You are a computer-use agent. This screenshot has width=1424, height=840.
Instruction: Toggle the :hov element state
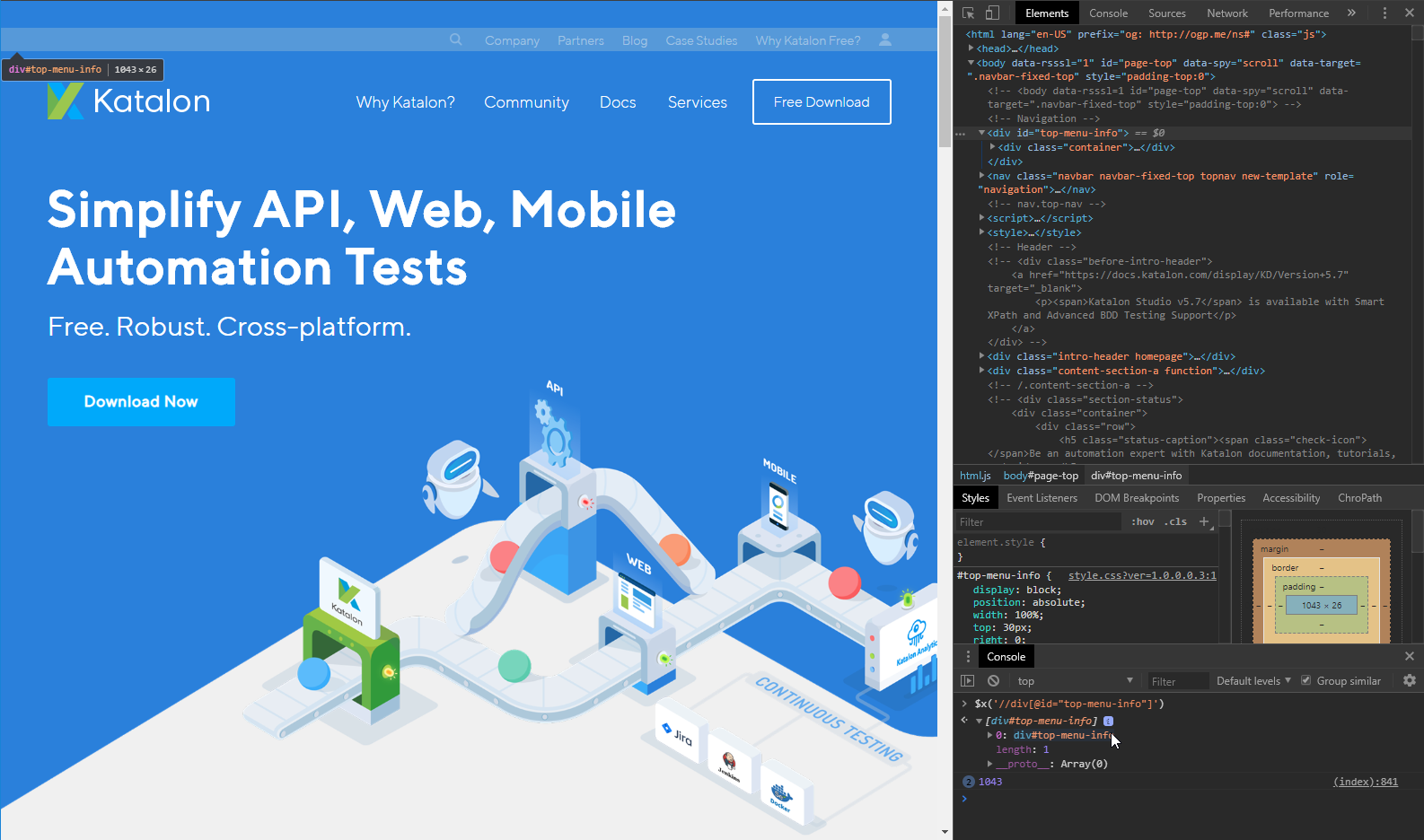click(1143, 521)
